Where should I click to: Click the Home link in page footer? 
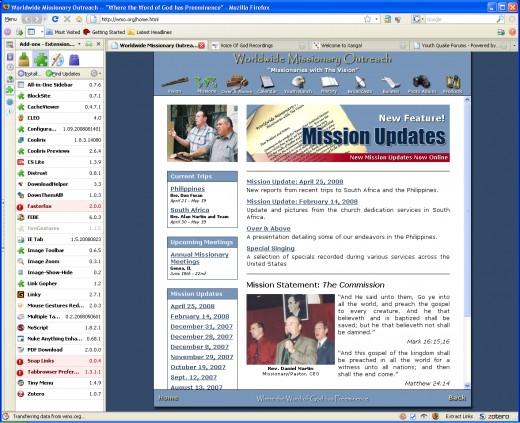168,398
